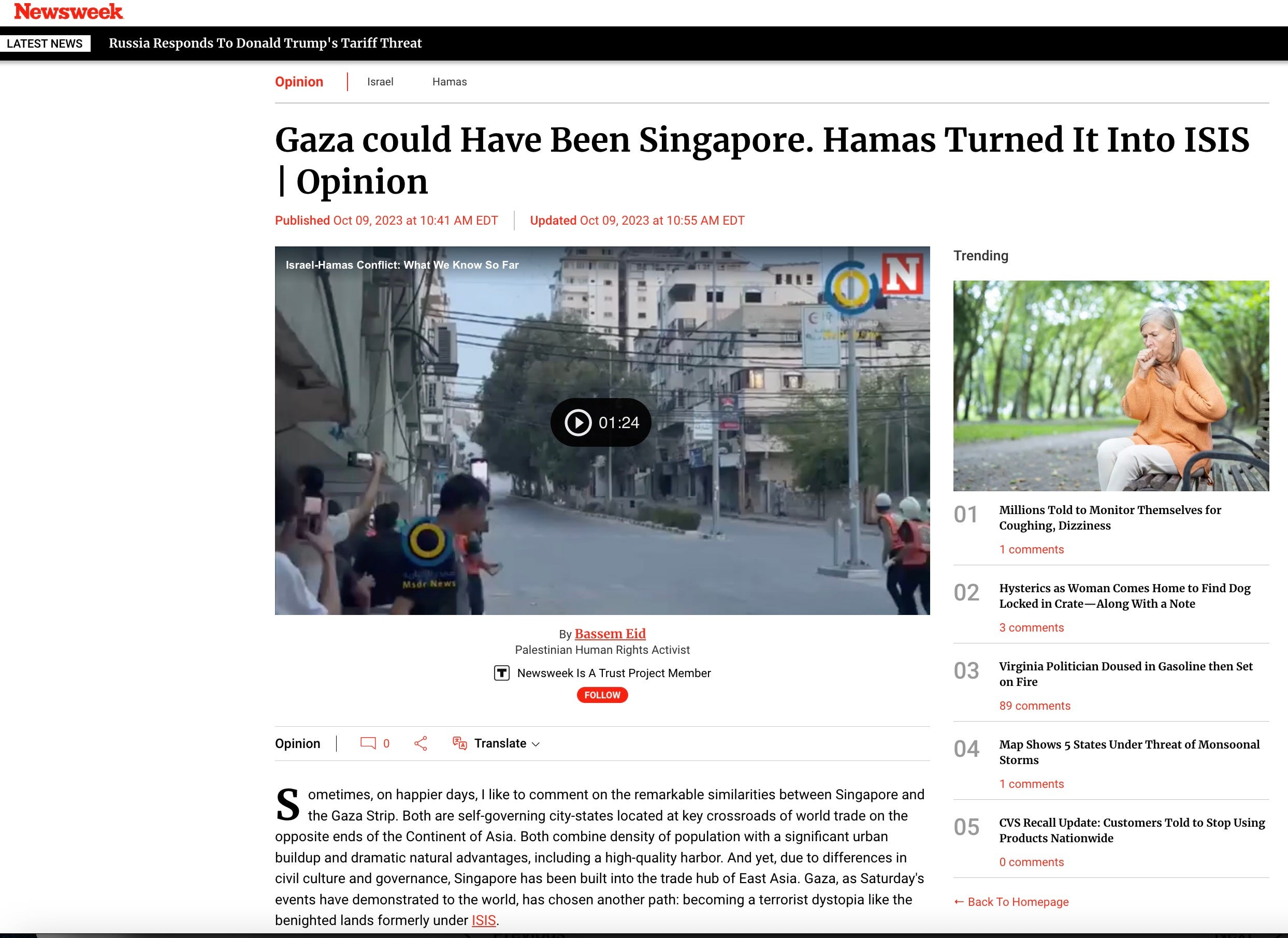Click the share icon
The image size is (1288, 938).
point(420,743)
